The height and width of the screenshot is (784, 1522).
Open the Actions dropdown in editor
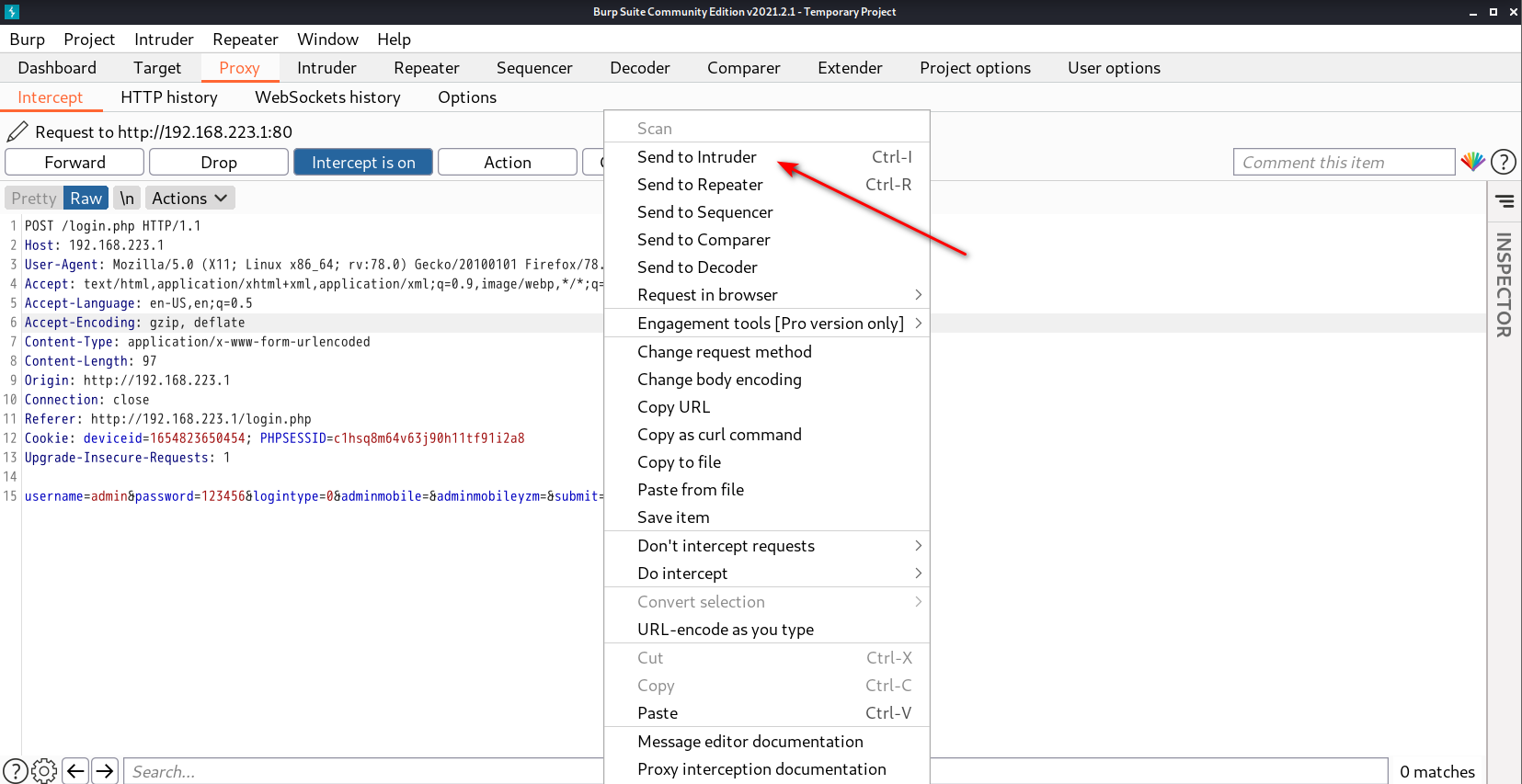pyautogui.click(x=189, y=199)
